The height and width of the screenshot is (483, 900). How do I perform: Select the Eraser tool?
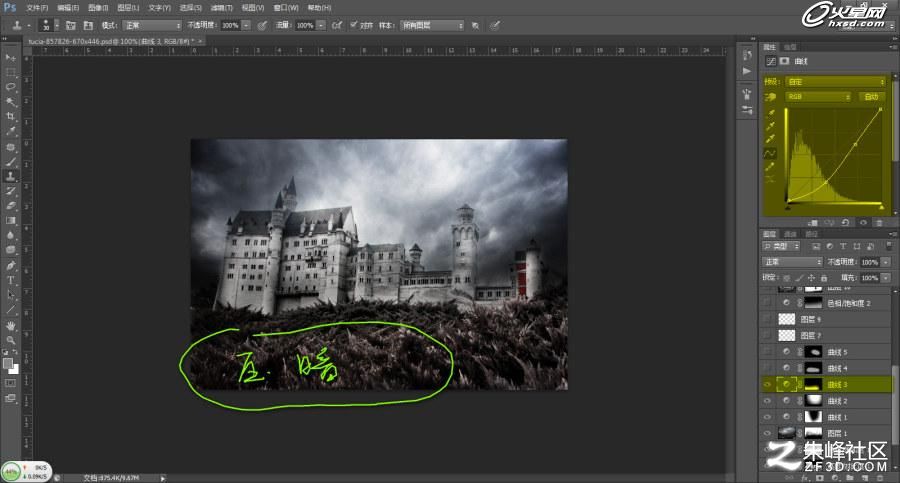(x=10, y=206)
